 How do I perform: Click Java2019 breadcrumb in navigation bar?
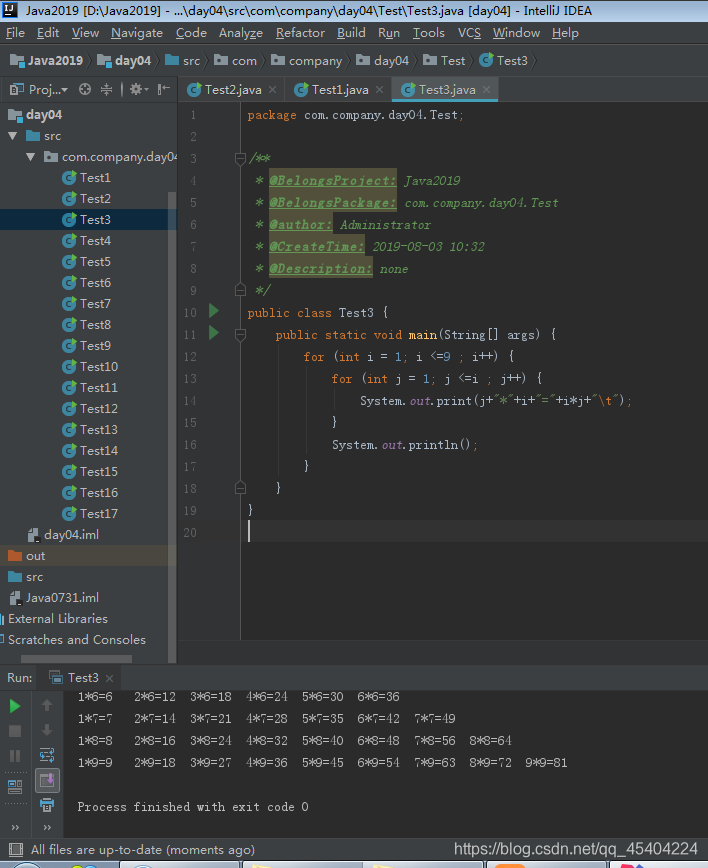47,60
